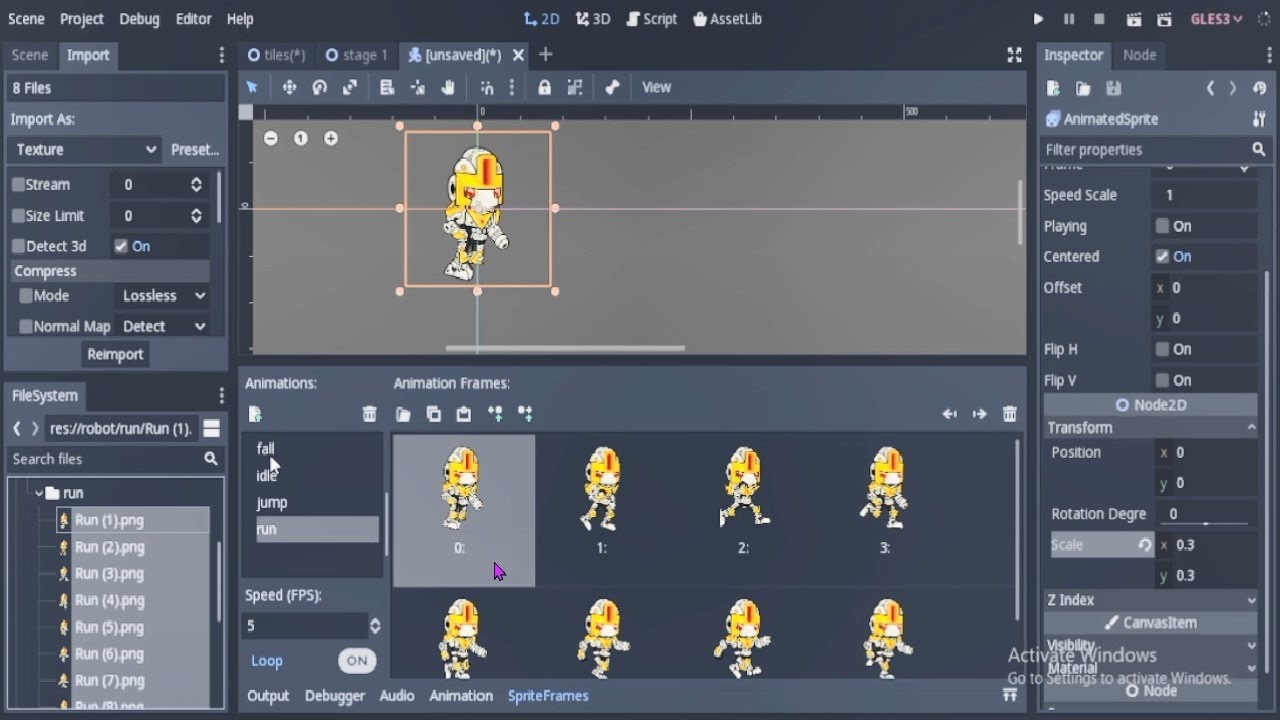
Task: Delete the selected animation frame
Action: tap(1009, 414)
